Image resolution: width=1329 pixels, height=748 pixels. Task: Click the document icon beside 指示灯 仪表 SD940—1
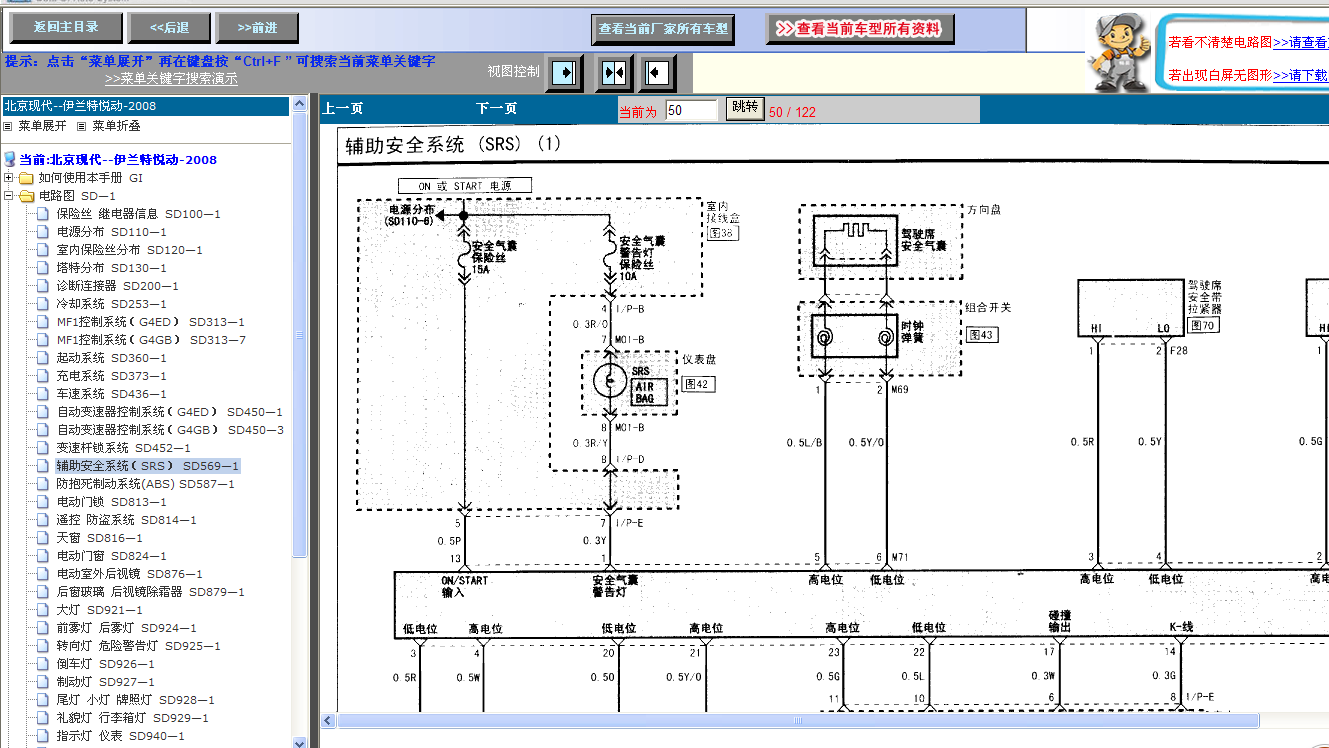click(42, 736)
